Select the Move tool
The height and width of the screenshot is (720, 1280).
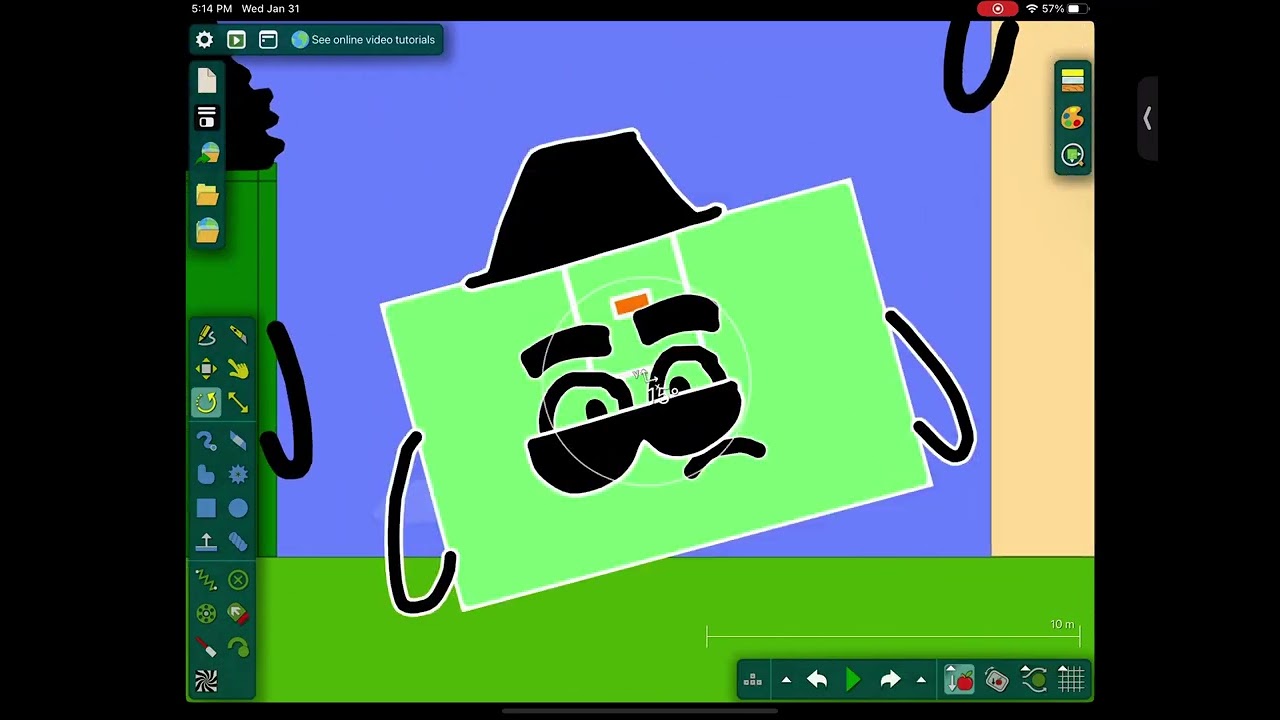click(x=206, y=369)
